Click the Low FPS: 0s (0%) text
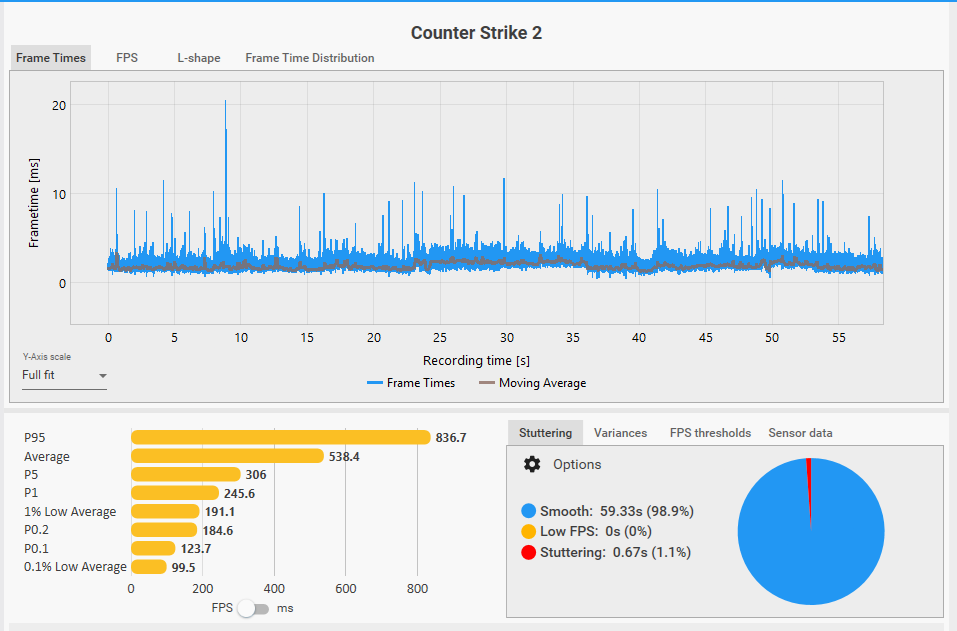 596,532
